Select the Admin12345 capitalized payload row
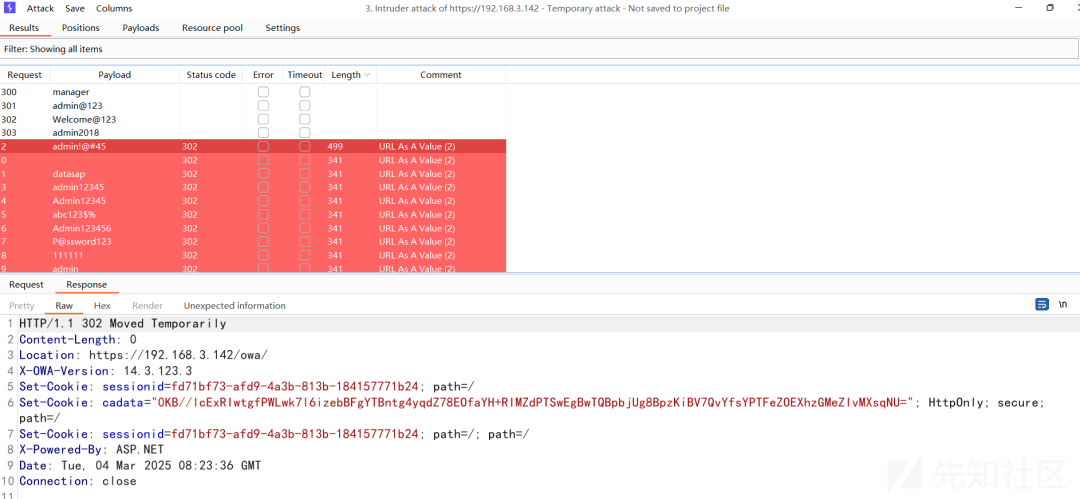The image size is (1080, 499). point(253,201)
